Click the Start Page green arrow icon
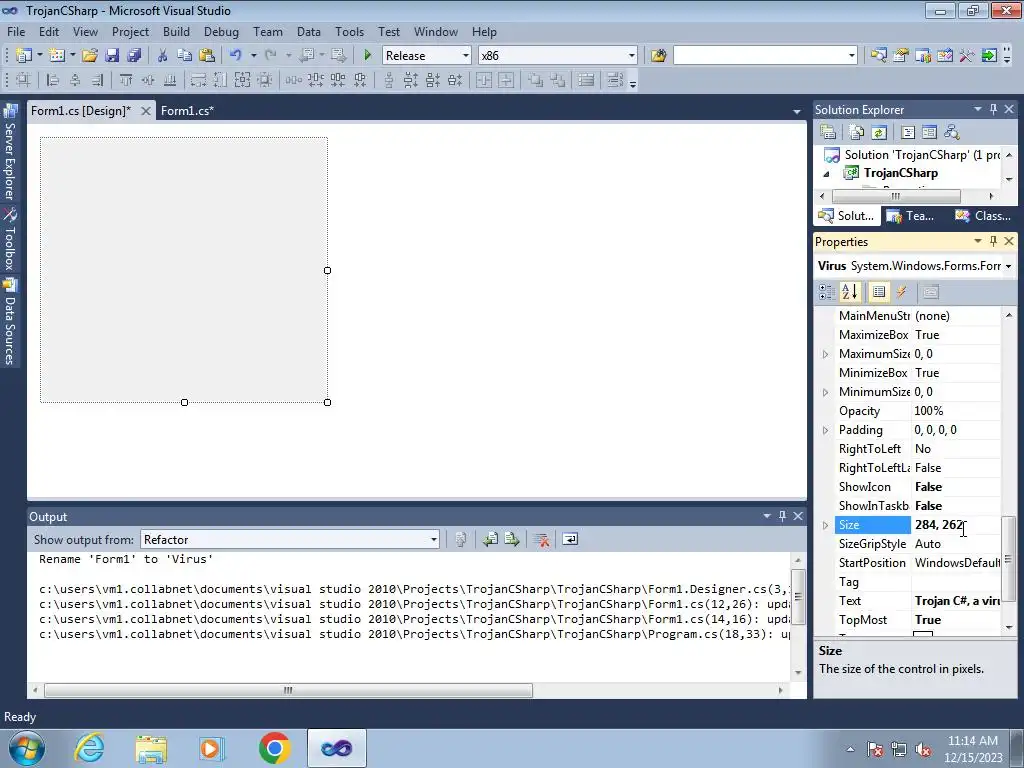The height and width of the screenshot is (768, 1024). [989, 56]
